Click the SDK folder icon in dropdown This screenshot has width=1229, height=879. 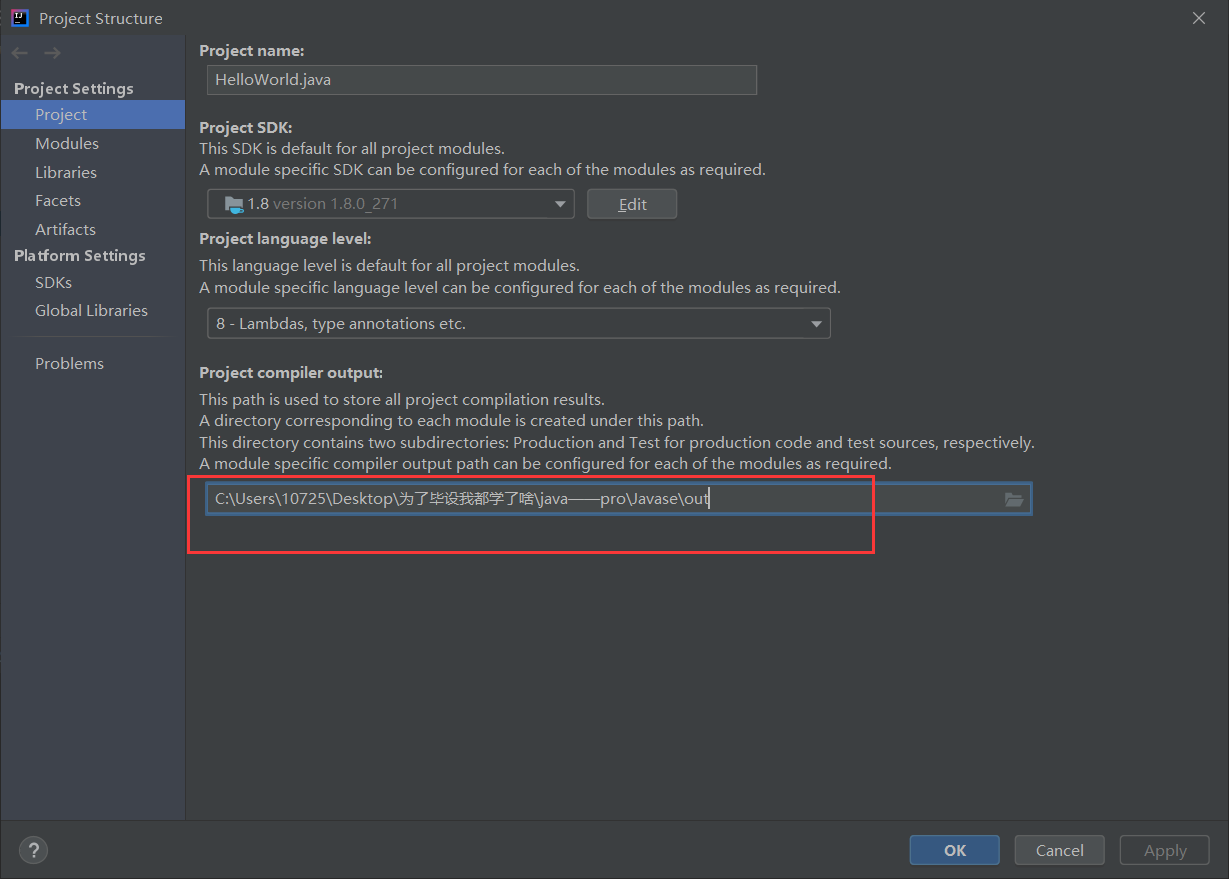point(234,204)
